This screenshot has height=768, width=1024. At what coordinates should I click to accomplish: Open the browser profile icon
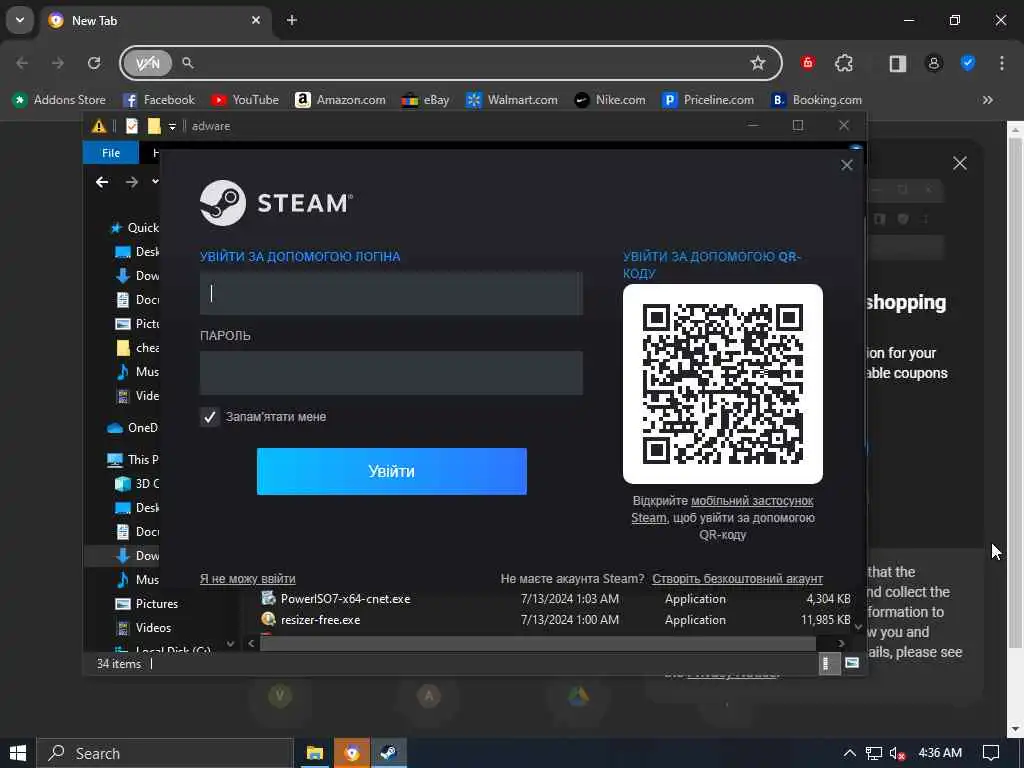click(x=934, y=63)
